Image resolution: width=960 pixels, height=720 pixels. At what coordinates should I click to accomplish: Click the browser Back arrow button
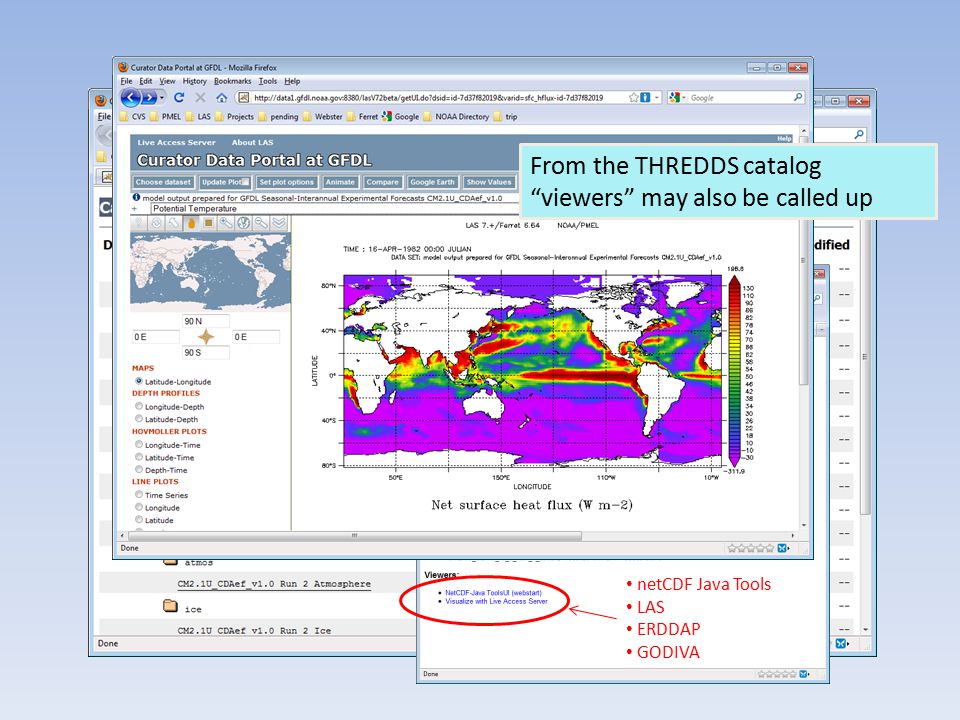[x=130, y=97]
